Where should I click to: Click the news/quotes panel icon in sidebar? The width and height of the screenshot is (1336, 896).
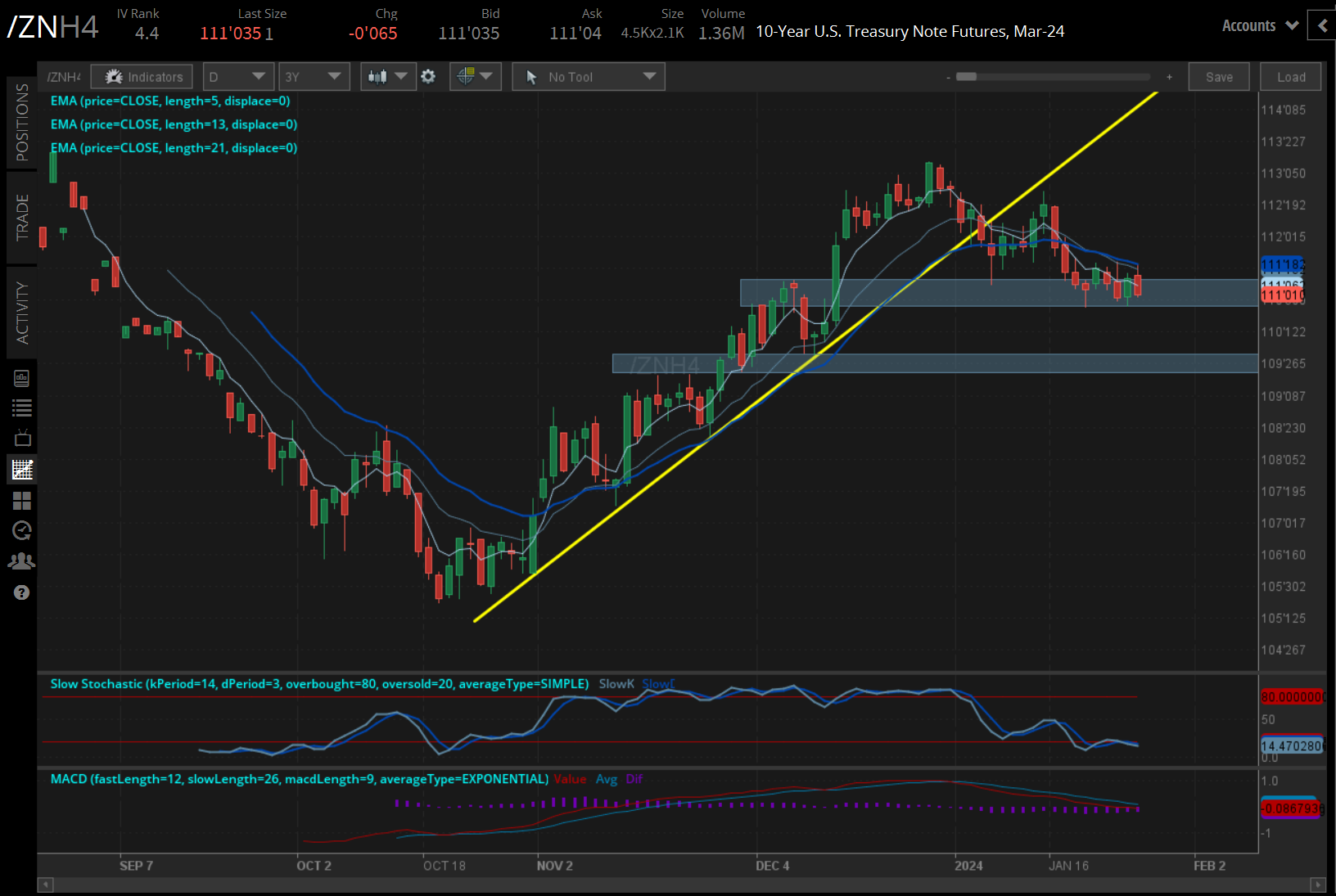[x=21, y=378]
